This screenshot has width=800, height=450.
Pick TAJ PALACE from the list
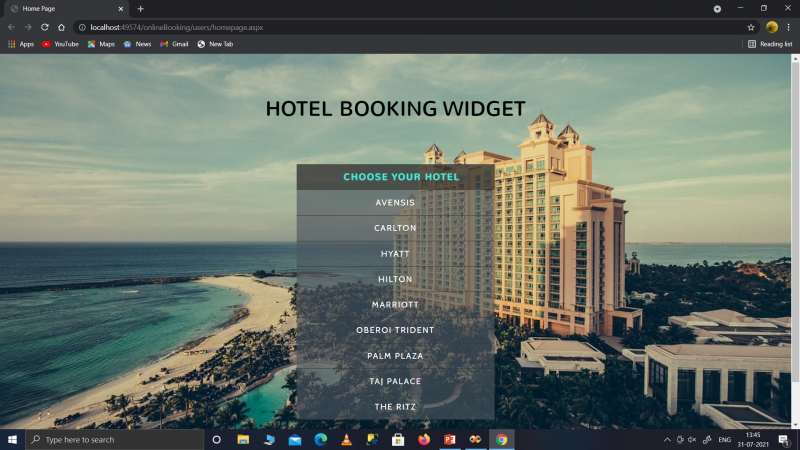pos(395,381)
